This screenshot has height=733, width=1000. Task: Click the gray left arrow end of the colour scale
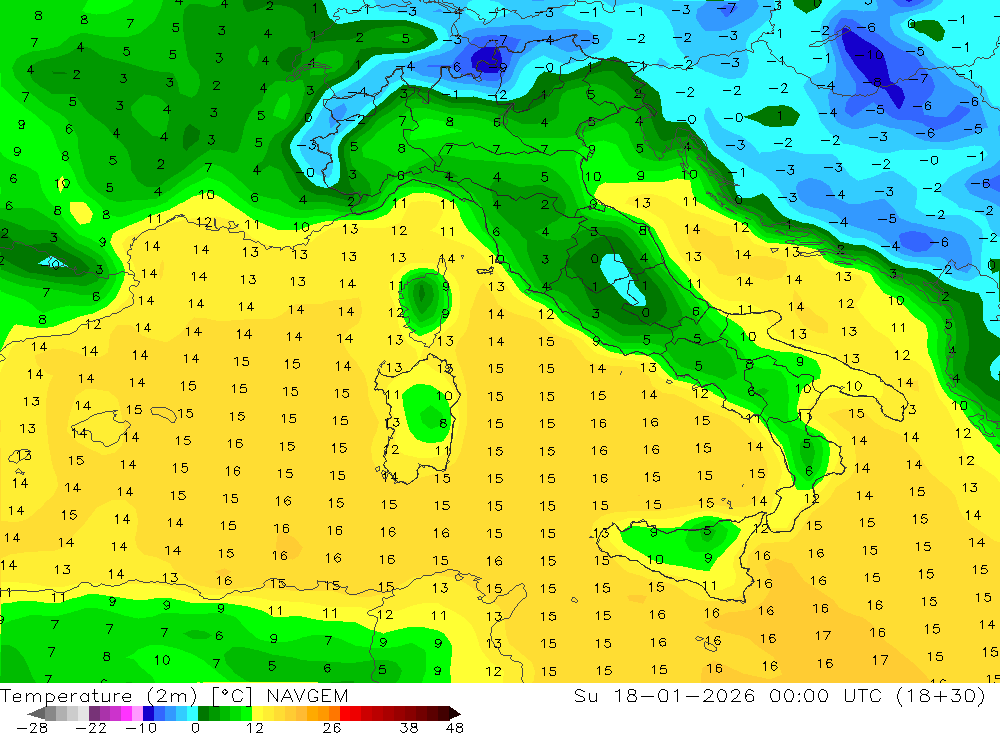(x=38, y=713)
